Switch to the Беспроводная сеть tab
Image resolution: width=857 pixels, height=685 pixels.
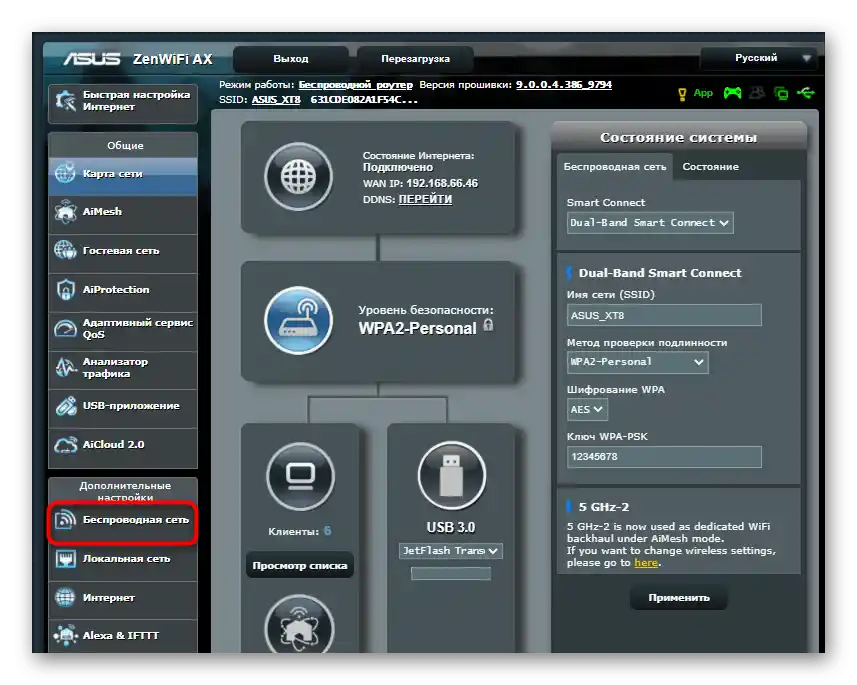614,167
